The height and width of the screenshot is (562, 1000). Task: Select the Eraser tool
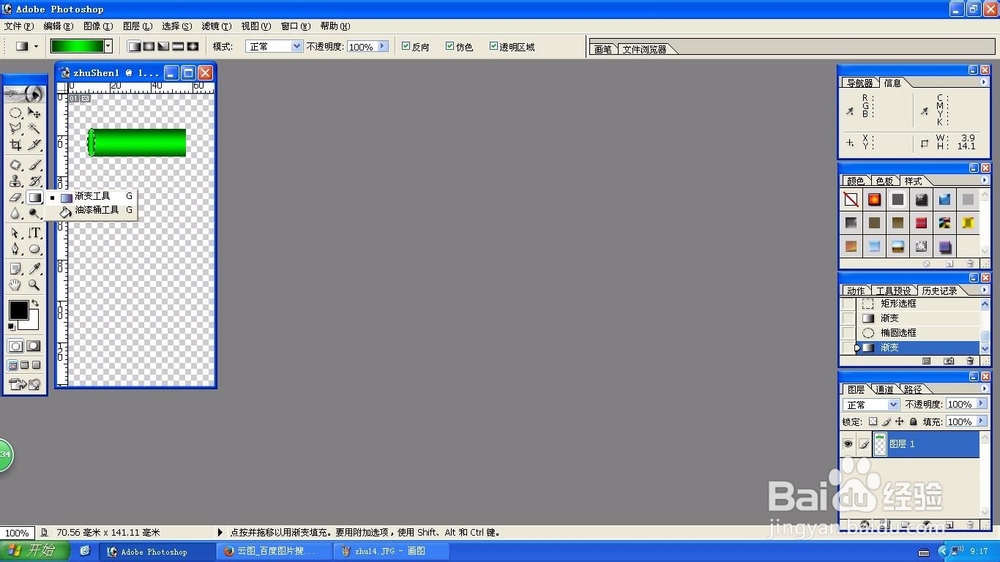16,197
